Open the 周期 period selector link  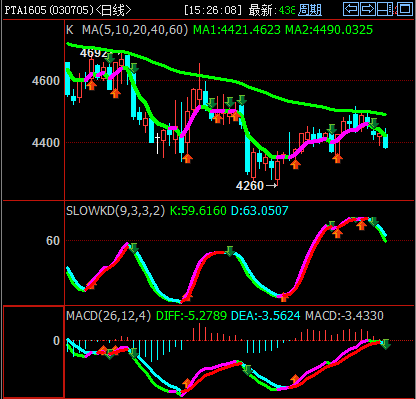(x=310, y=10)
